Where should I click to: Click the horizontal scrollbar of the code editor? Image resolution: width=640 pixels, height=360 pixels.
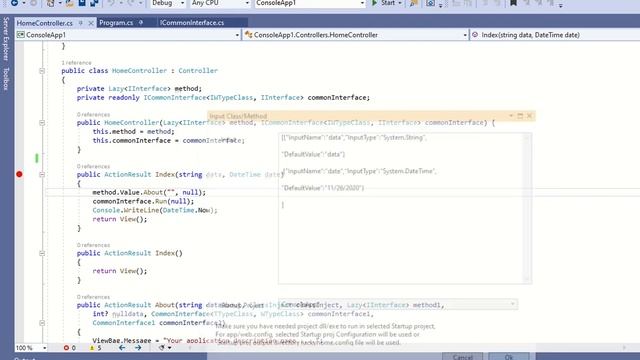(408, 348)
